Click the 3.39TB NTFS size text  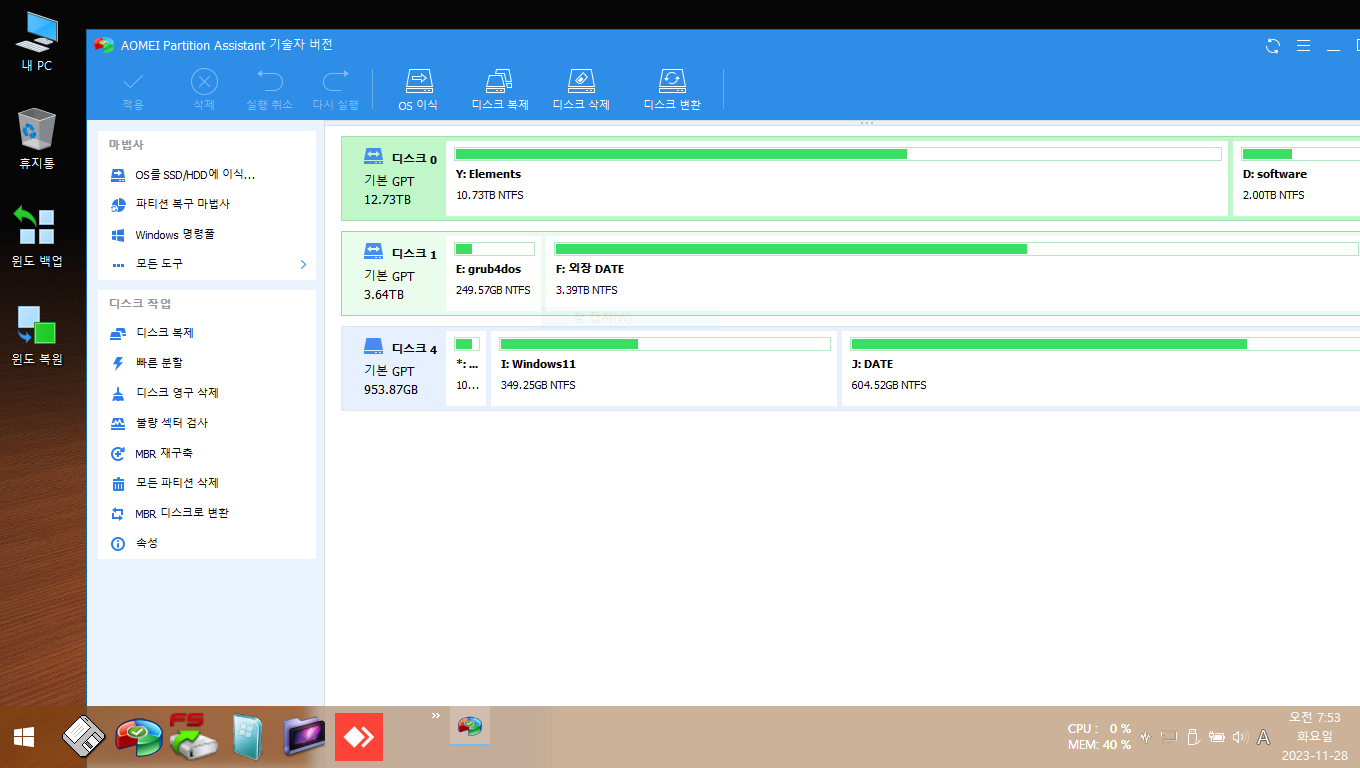coord(586,291)
